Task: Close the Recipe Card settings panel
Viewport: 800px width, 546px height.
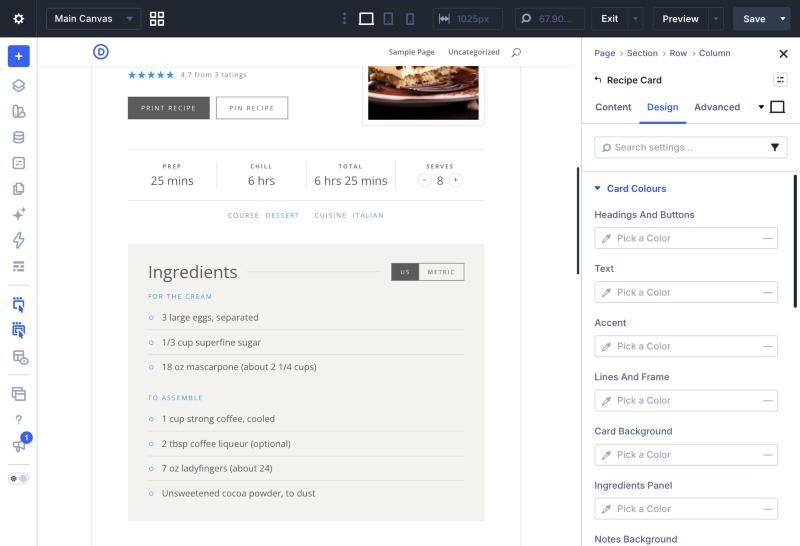Action: 784,54
